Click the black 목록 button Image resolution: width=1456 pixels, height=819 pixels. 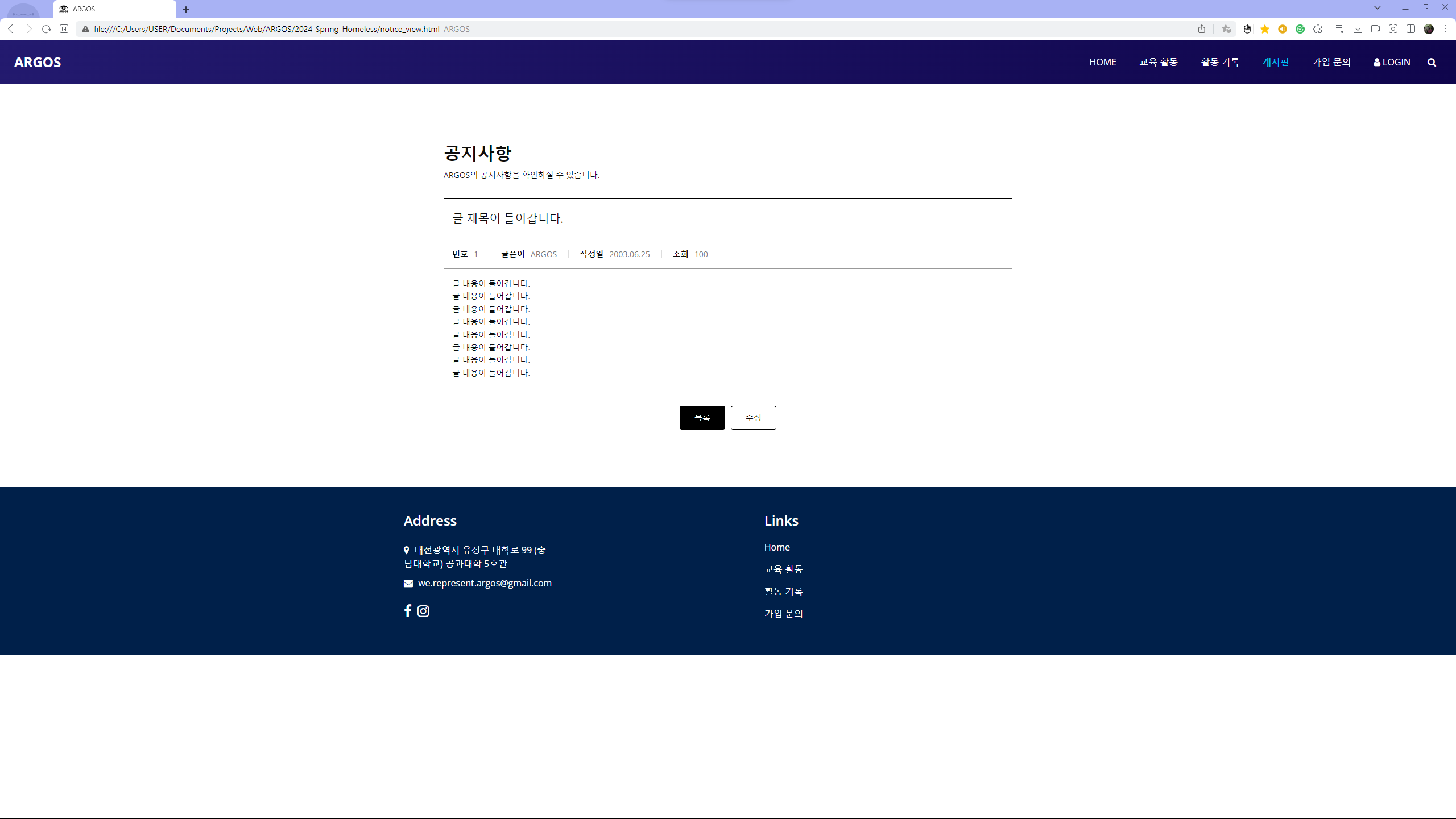pyautogui.click(x=702, y=417)
